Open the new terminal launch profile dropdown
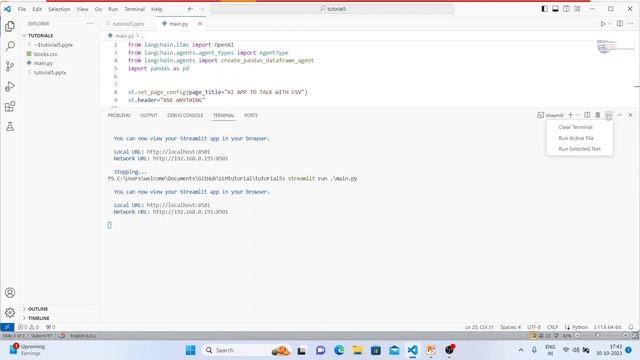 tap(577, 115)
